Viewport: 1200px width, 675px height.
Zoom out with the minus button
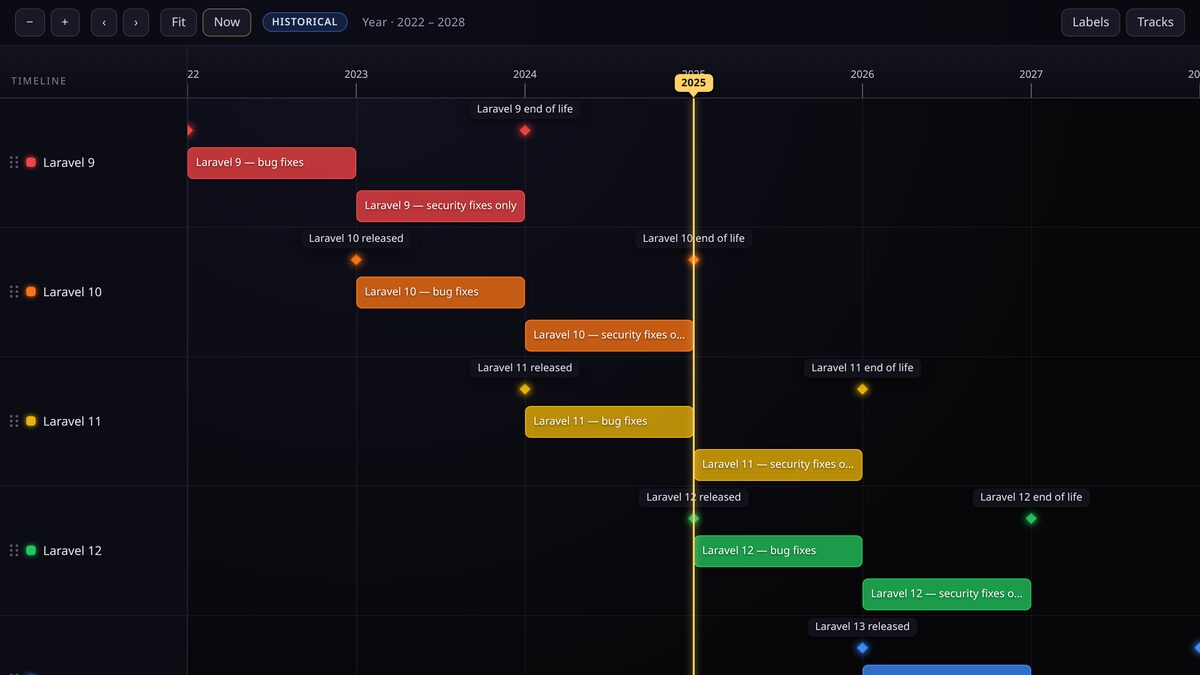[30, 22]
